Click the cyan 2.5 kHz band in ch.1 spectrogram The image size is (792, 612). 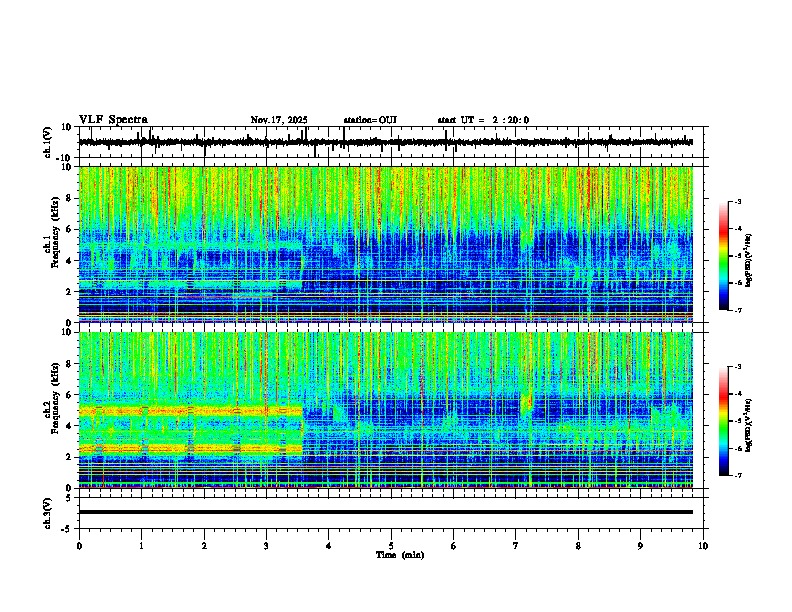(x=190, y=285)
